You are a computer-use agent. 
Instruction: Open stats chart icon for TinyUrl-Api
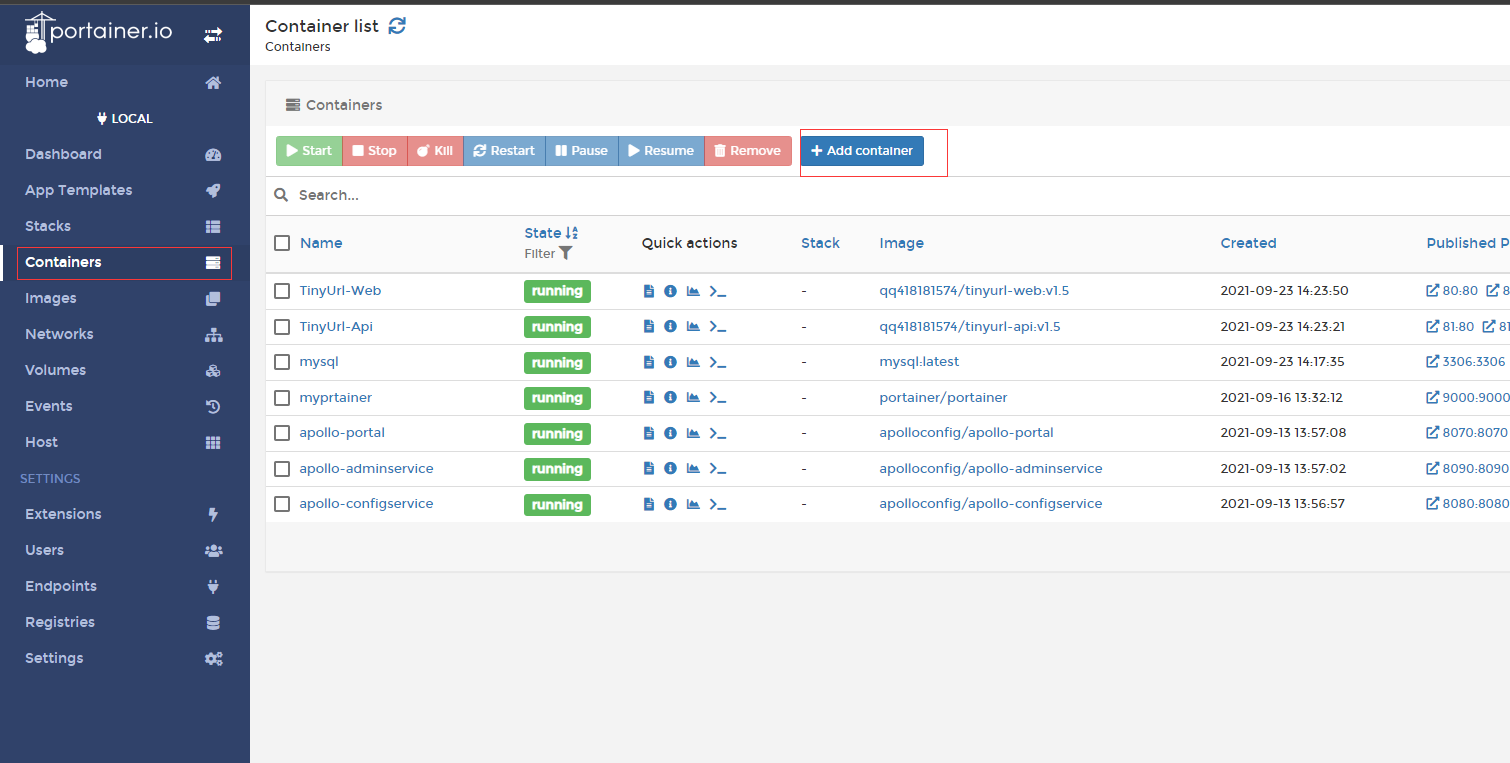[x=693, y=327]
